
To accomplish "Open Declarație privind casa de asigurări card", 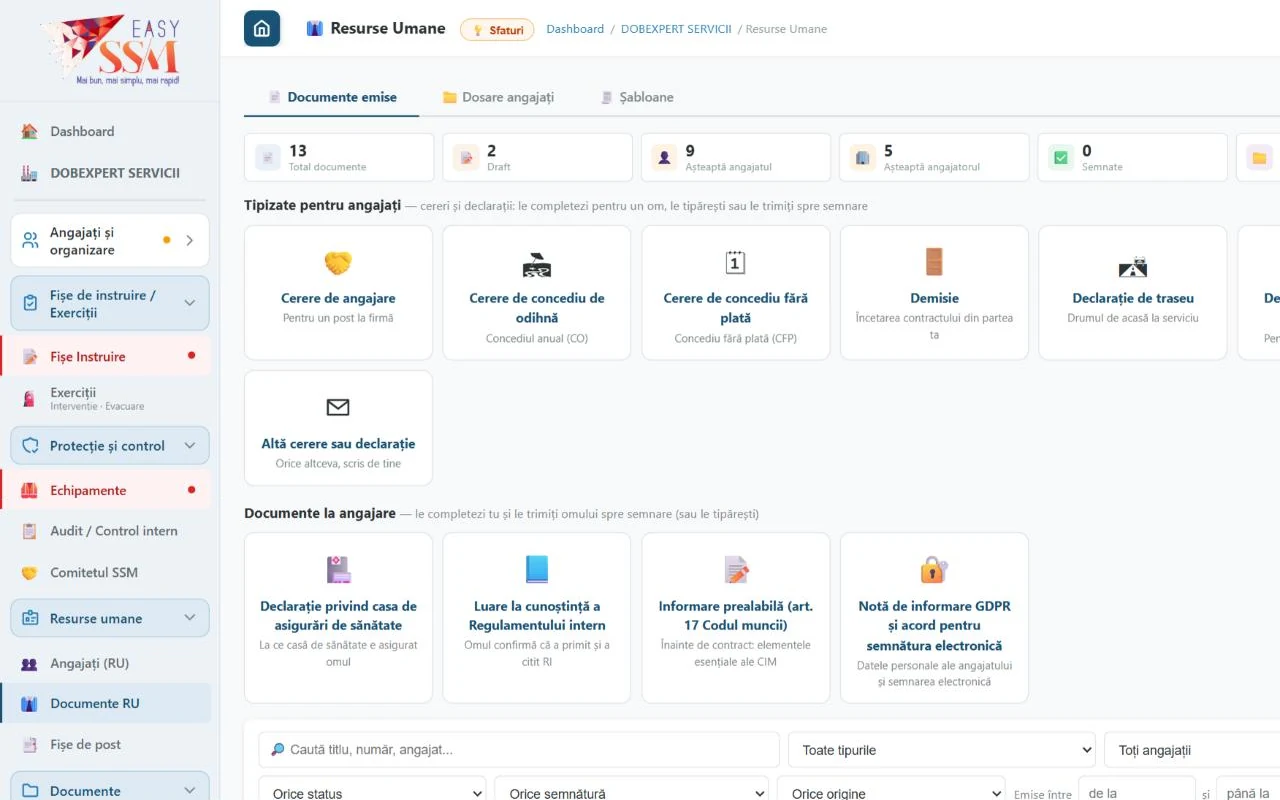I will pos(338,618).
